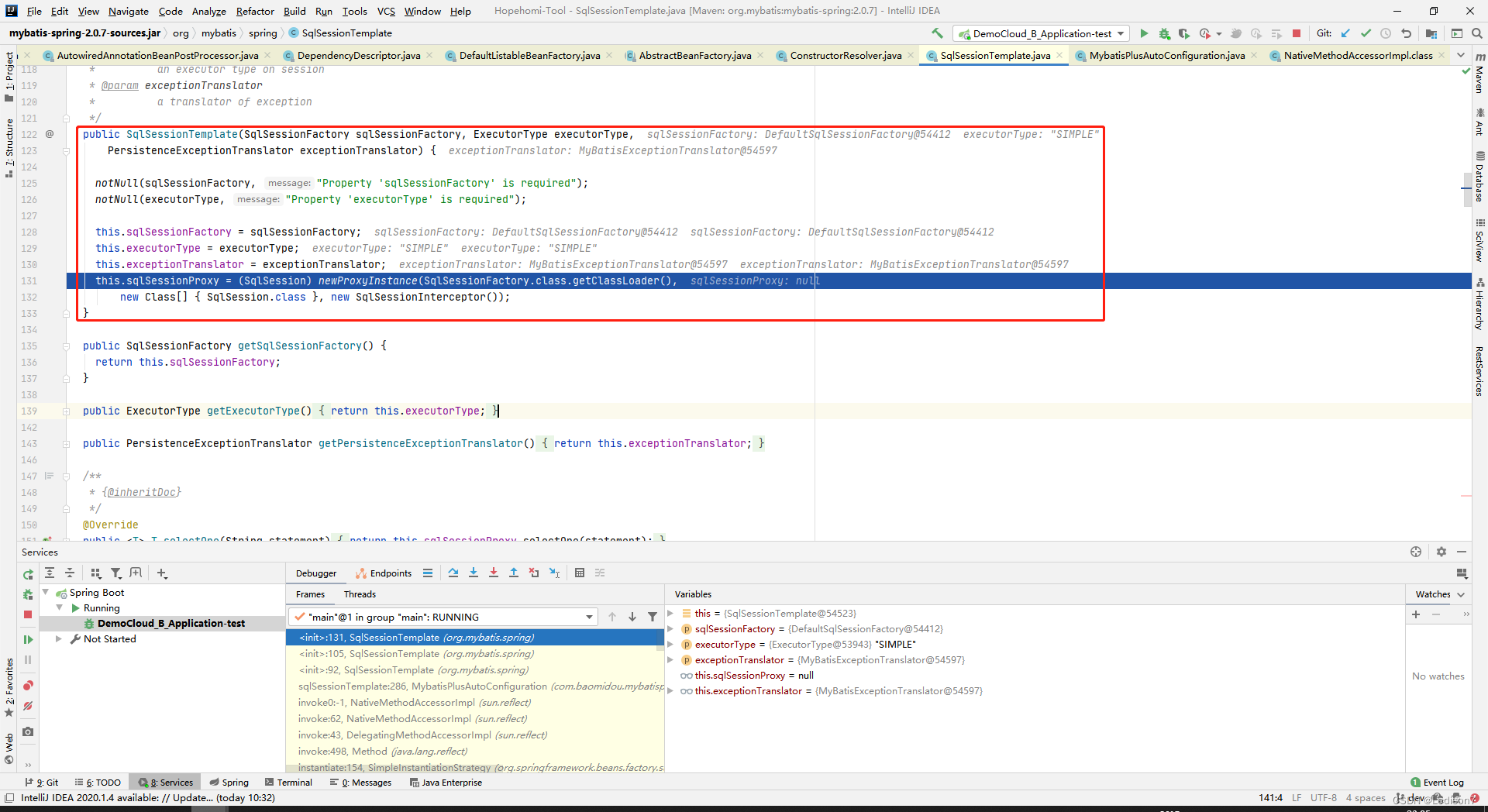Click Add Service plus icon

162,573
